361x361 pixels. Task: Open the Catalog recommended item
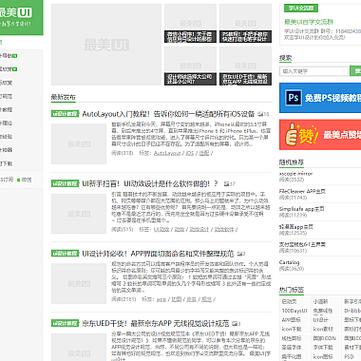pos(289,262)
